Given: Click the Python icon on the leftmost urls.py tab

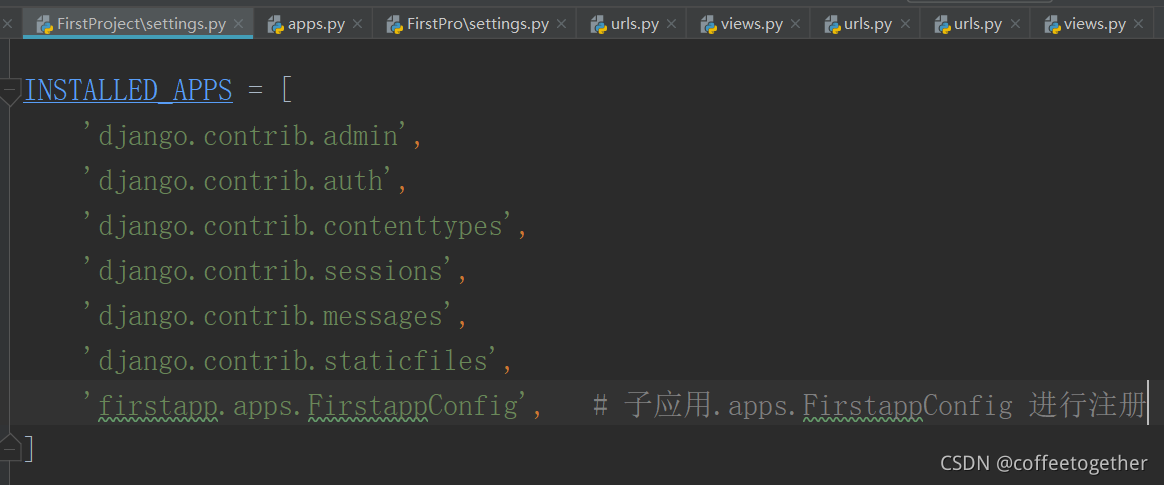Looking at the screenshot, I should coord(598,24).
